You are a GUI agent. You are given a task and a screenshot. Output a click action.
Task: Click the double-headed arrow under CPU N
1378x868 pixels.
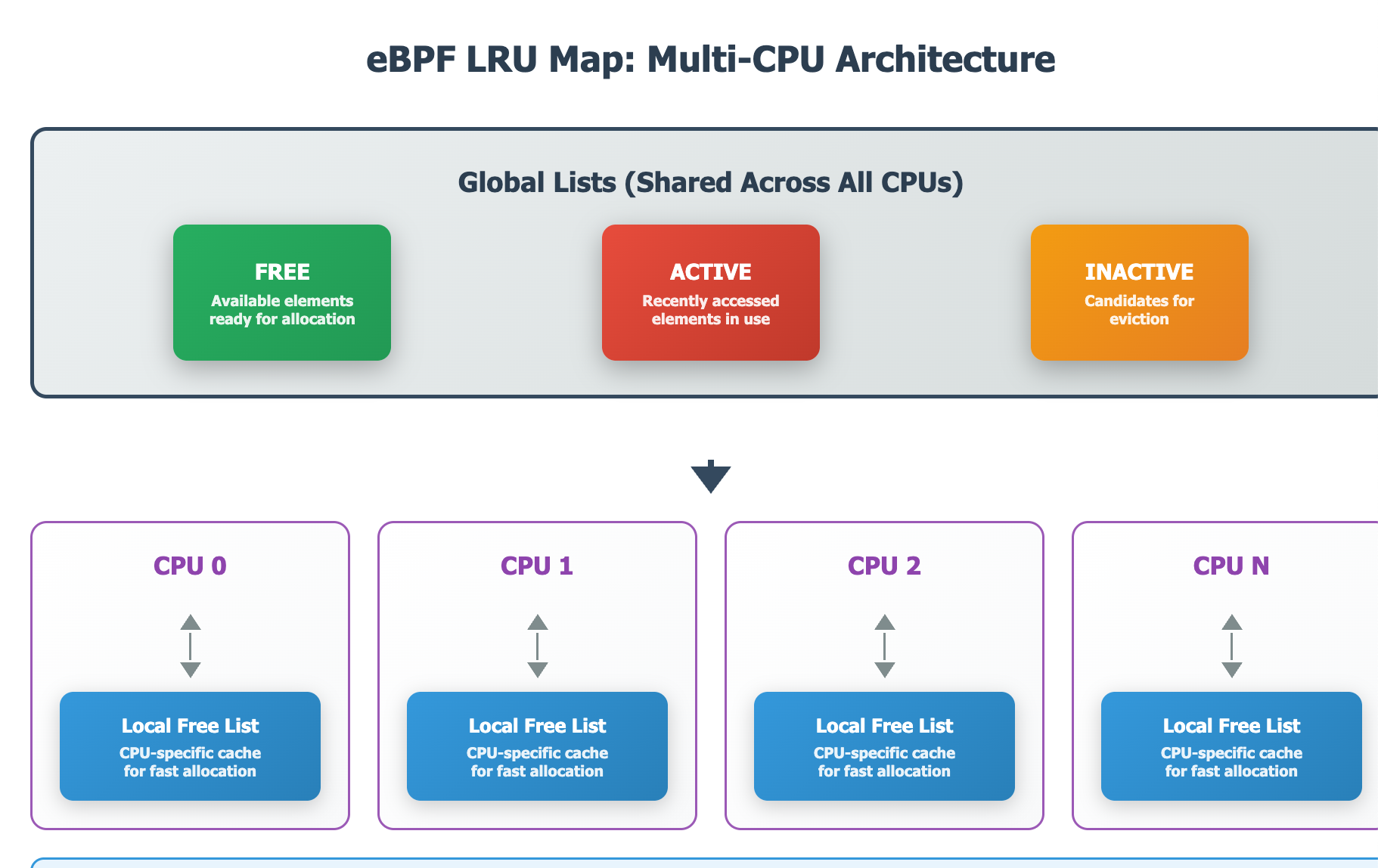[1232, 646]
